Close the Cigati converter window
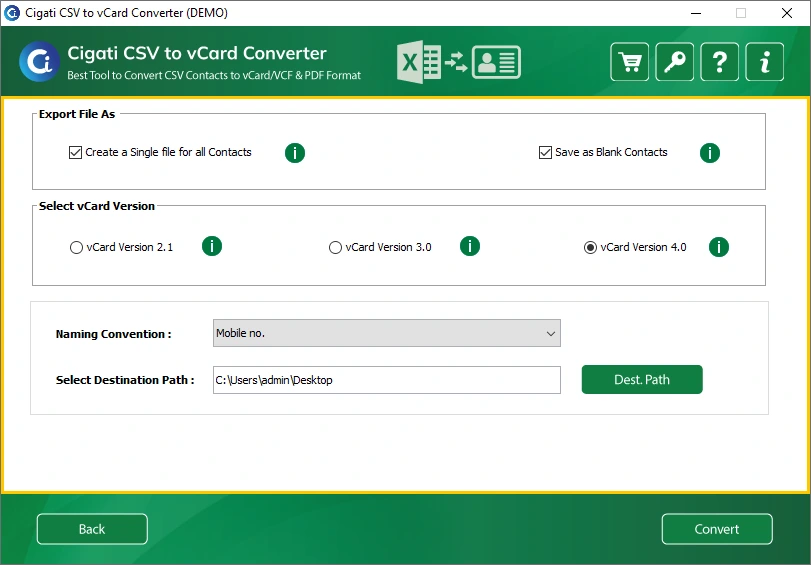The height and width of the screenshot is (565, 811). click(x=787, y=13)
